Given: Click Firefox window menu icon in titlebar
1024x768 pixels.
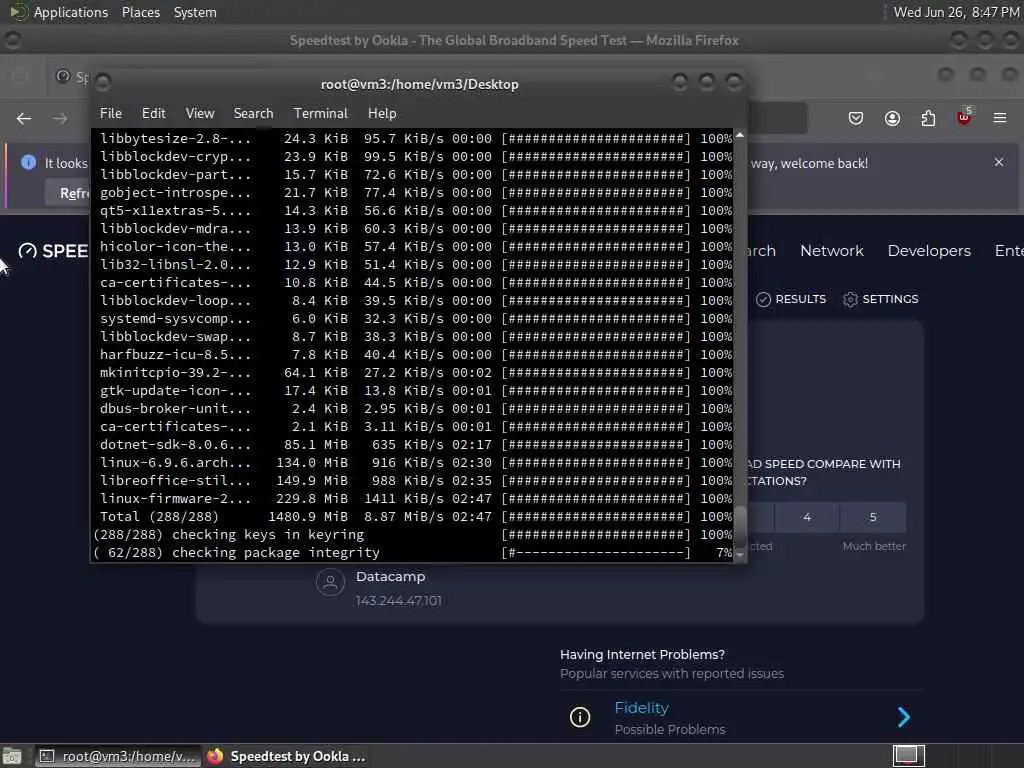Looking at the screenshot, I should click(12, 40).
